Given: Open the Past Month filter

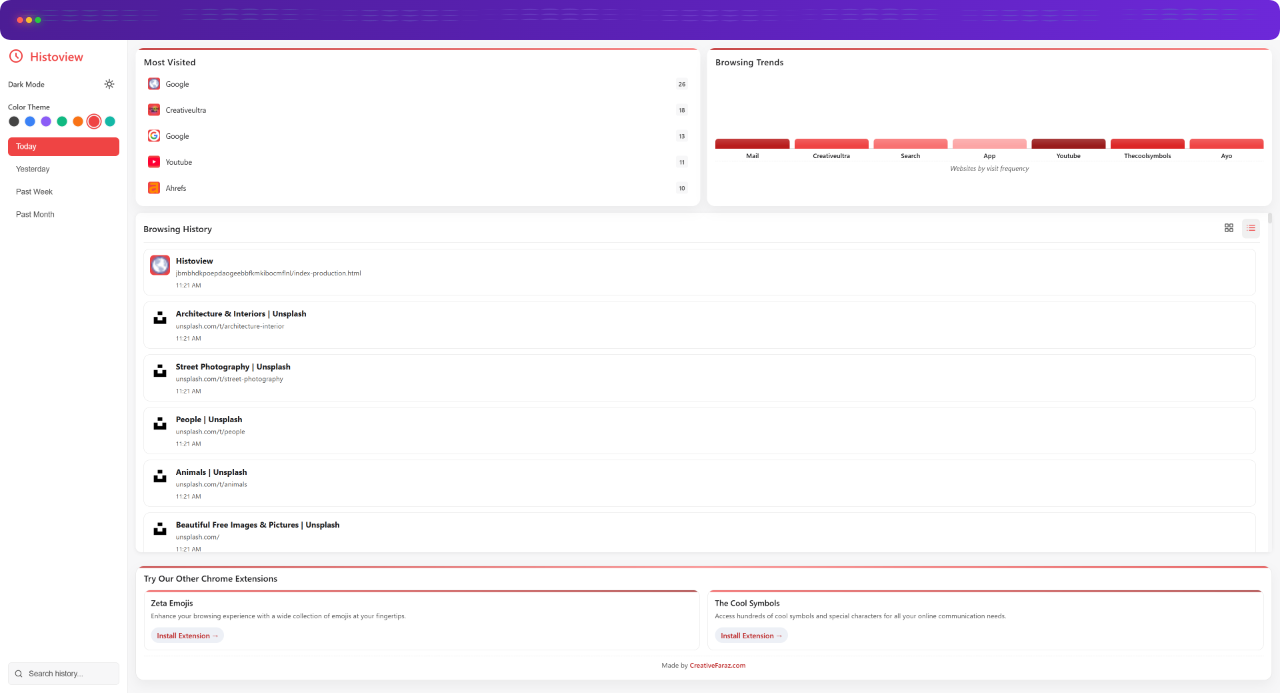Looking at the screenshot, I should click(x=63, y=214).
